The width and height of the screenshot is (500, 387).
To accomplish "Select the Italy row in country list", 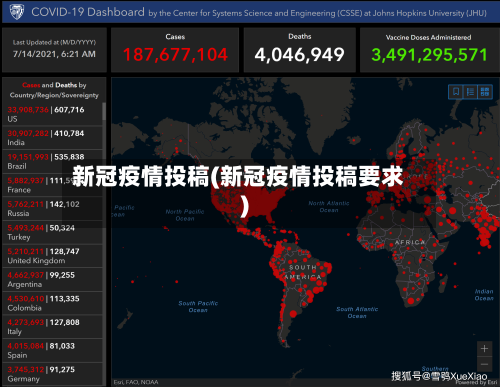I will tap(52, 327).
